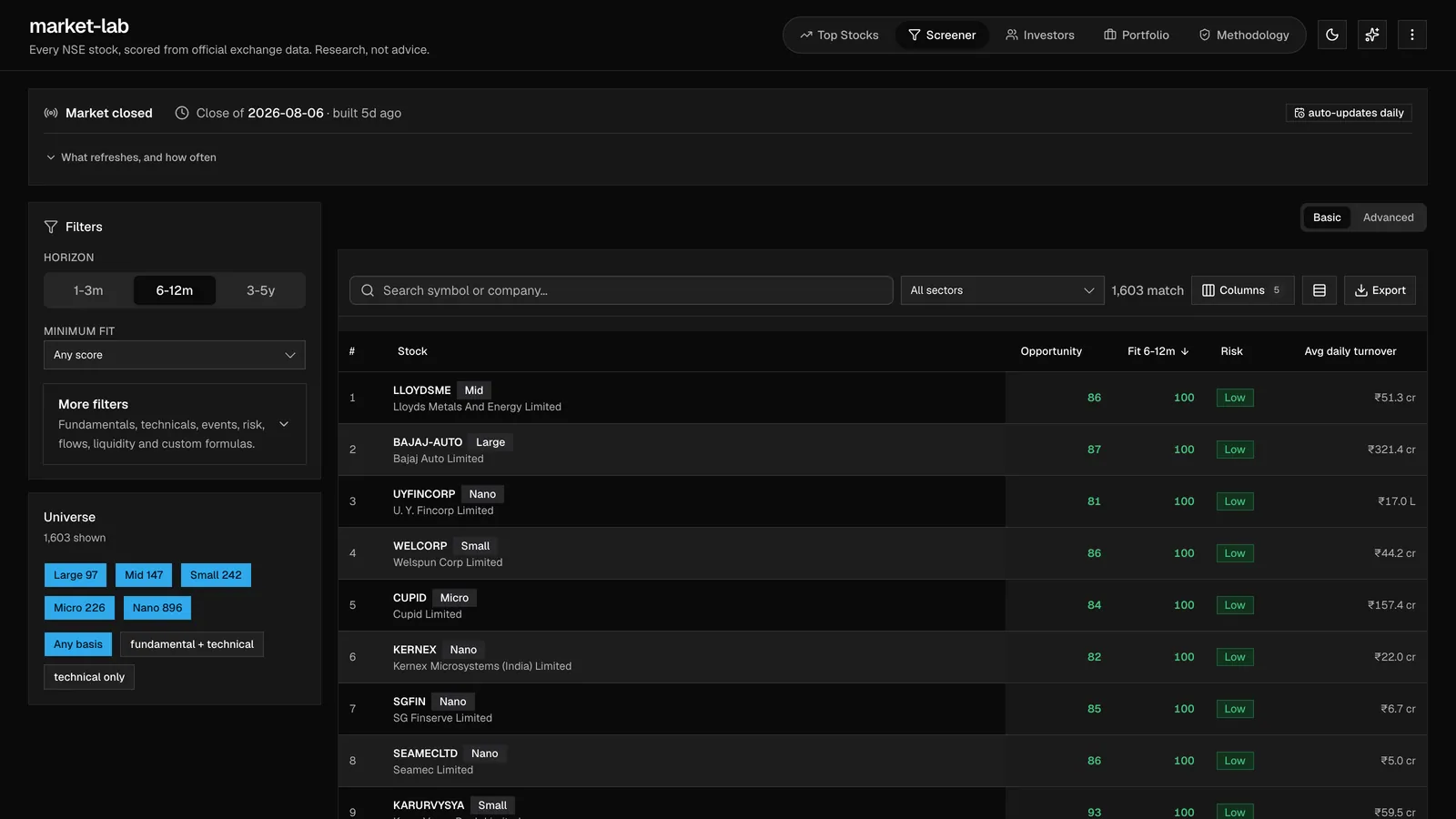The image size is (1456, 819).
Task: Open the SEAMECLTD stock row
Action: (883, 761)
